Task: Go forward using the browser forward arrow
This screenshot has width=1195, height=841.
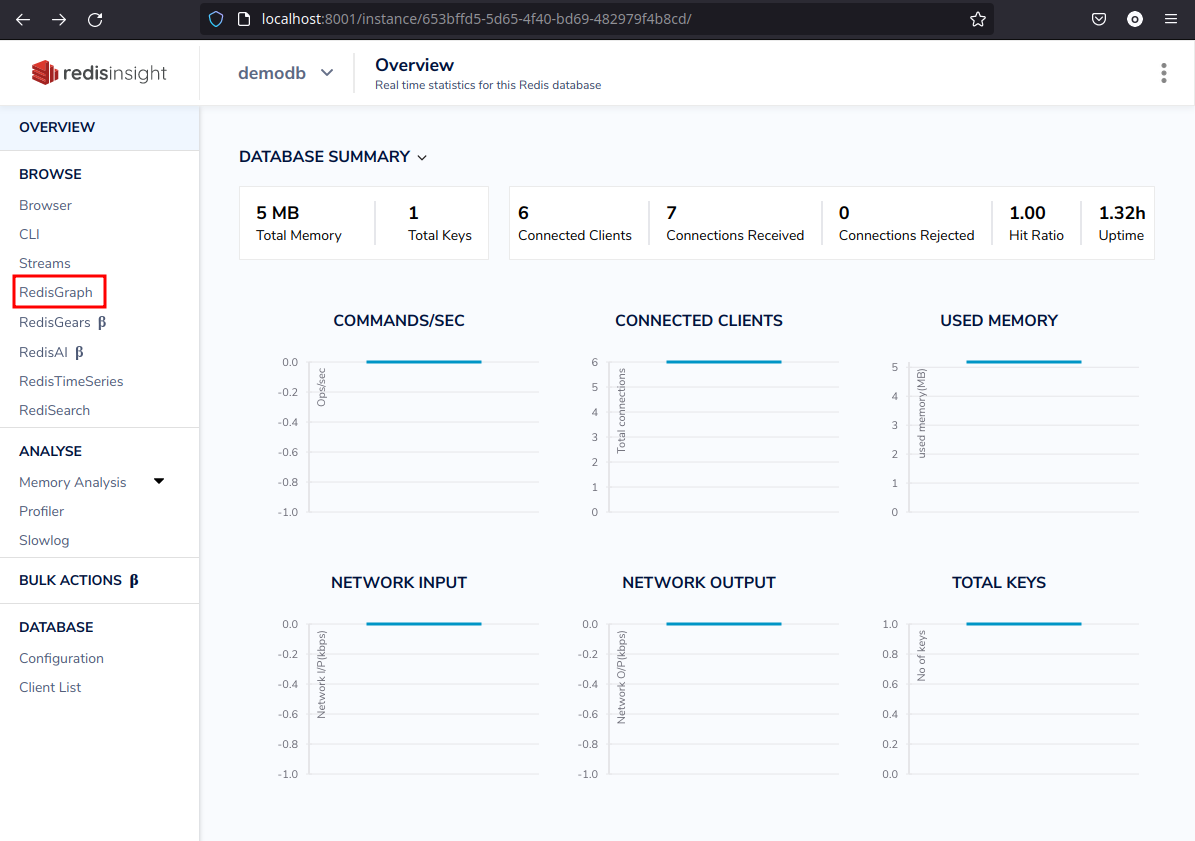Action: [59, 19]
